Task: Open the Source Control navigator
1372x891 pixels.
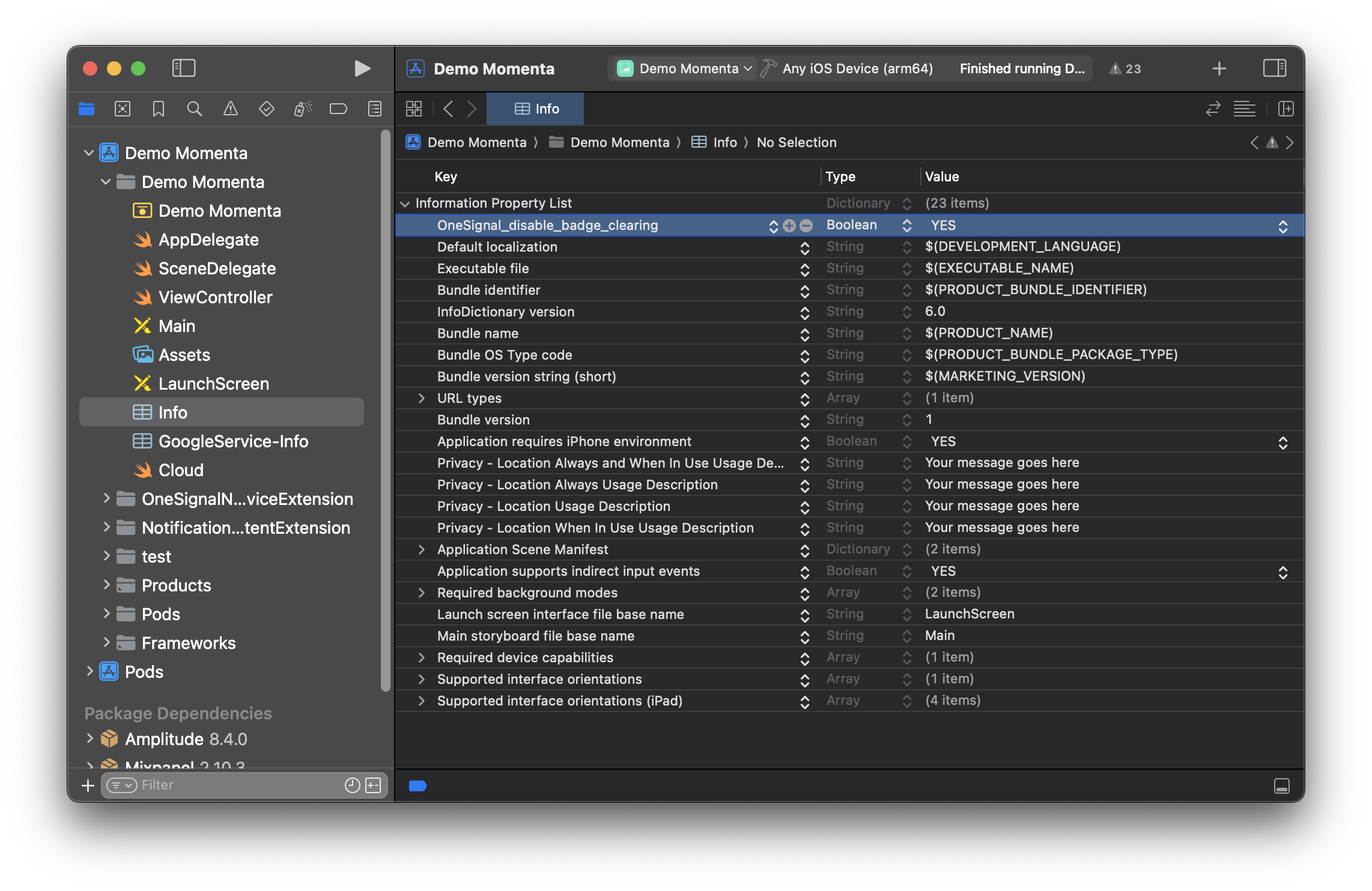Action: click(123, 109)
